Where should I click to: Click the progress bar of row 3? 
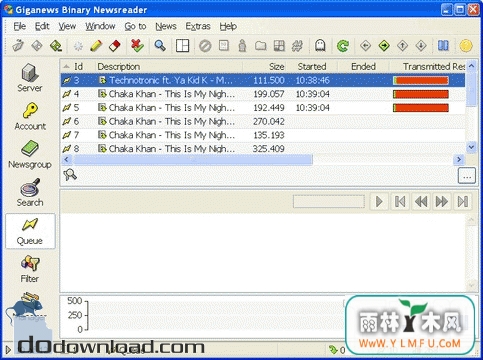421,80
